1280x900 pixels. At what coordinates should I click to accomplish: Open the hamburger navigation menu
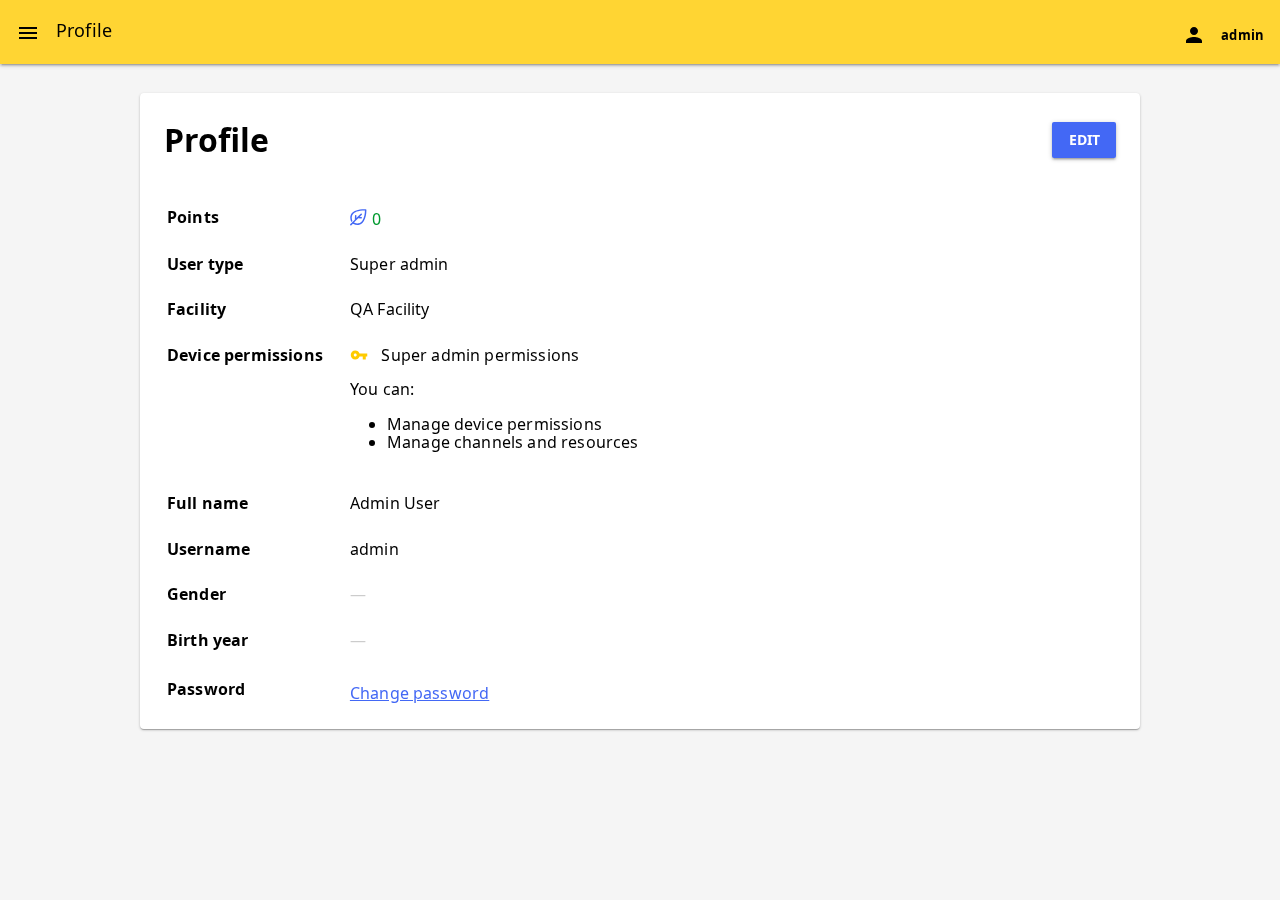[28, 33]
